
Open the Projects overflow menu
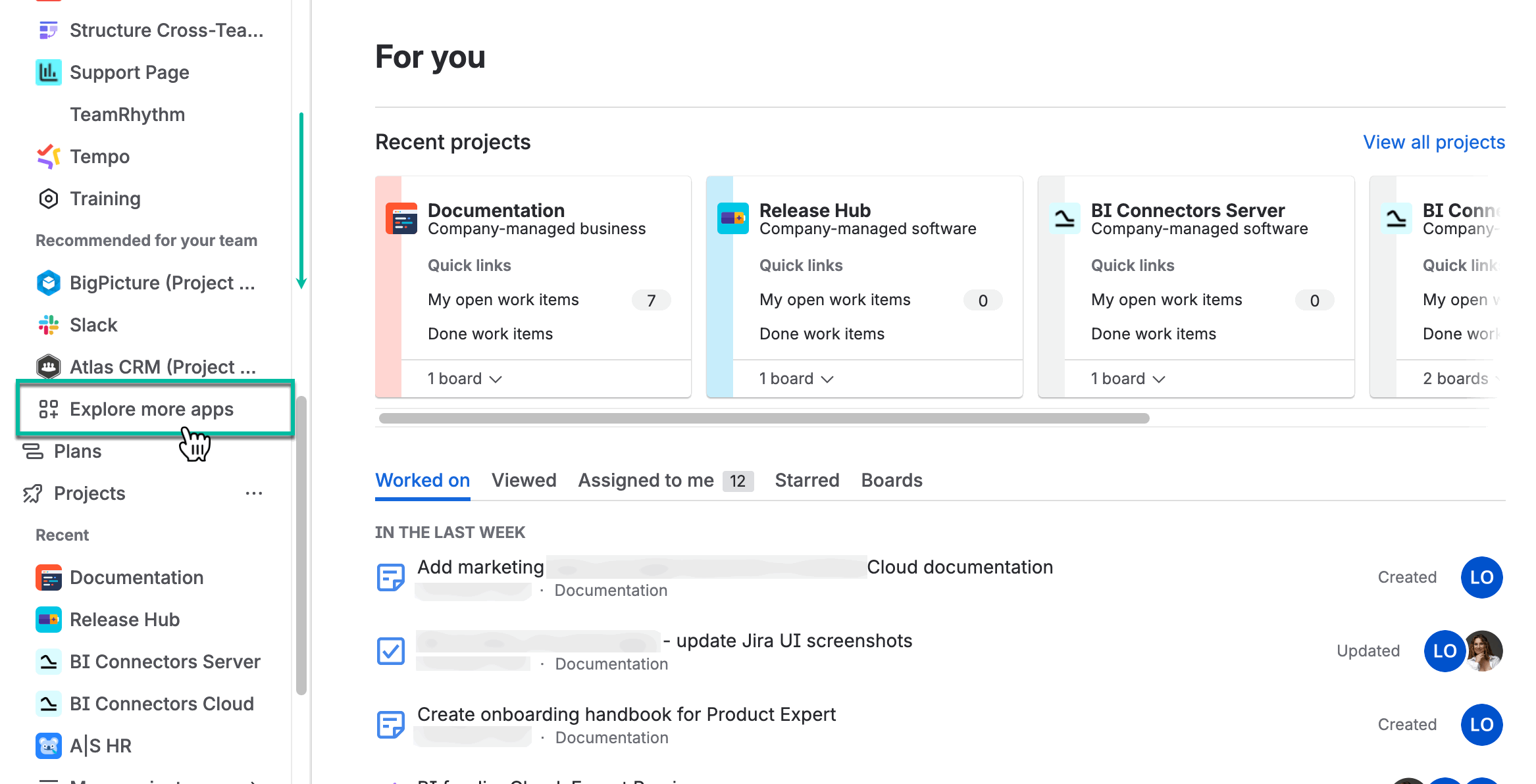[x=254, y=493]
